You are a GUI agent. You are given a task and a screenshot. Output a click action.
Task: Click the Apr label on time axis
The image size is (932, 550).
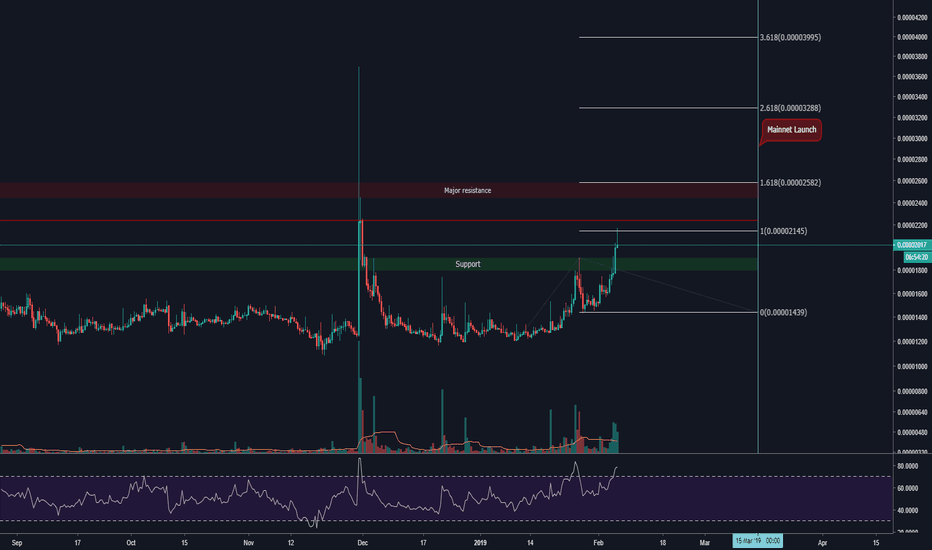pyautogui.click(x=823, y=542)
